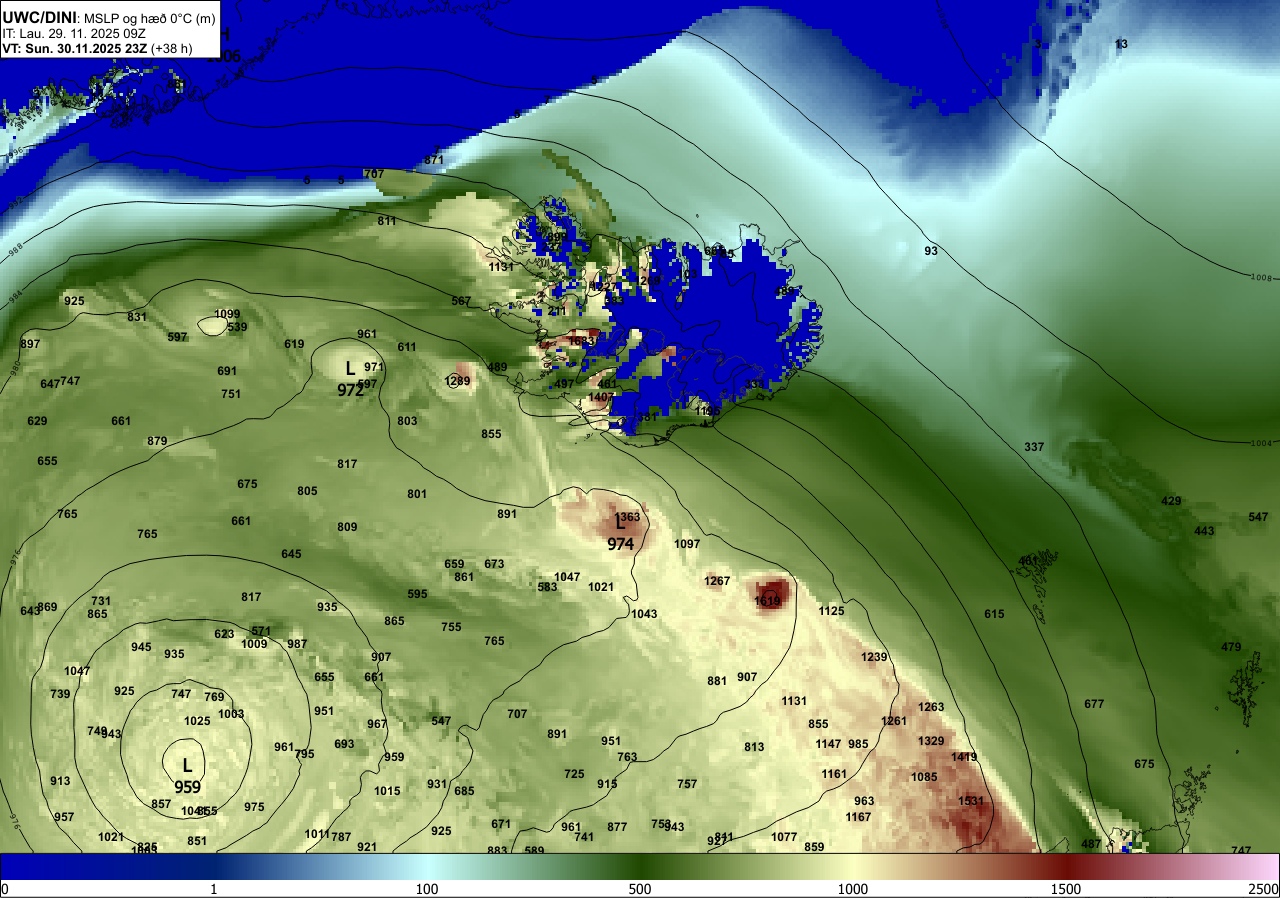Click the height value 619

coord(294,344)
